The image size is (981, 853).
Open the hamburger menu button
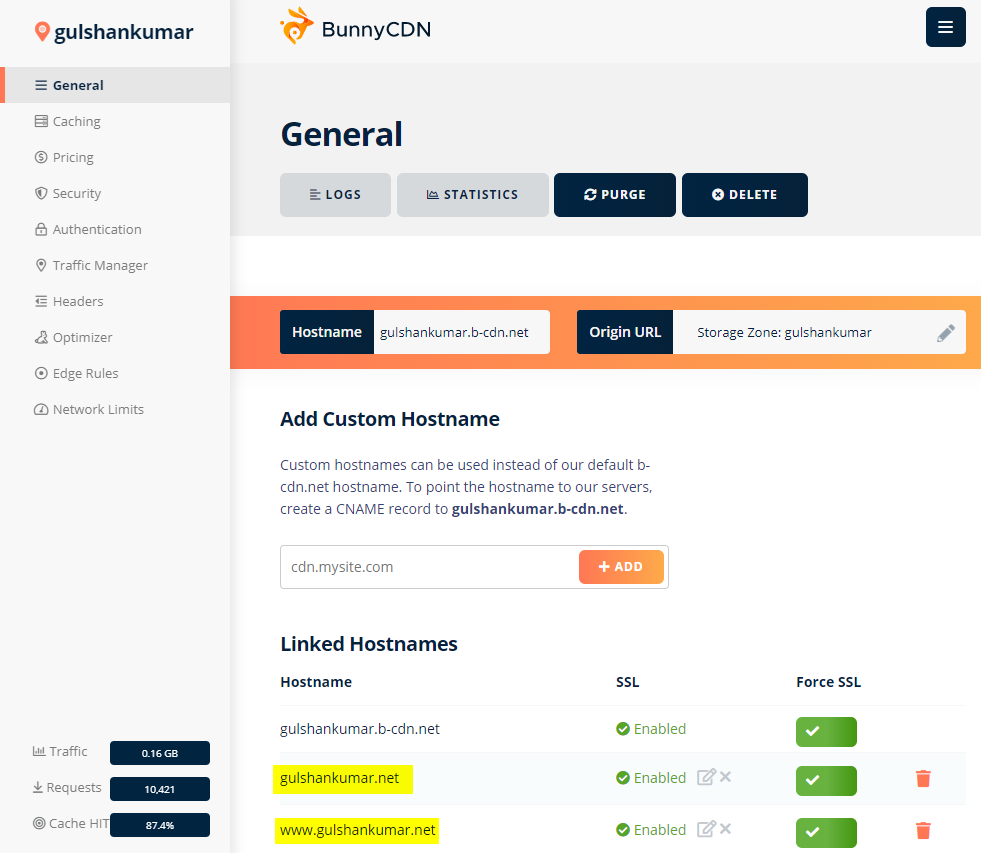tap(945, 27)
